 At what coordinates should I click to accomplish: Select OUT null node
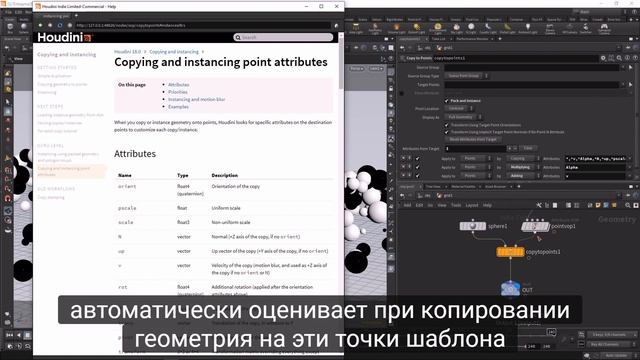coord(510,289)
